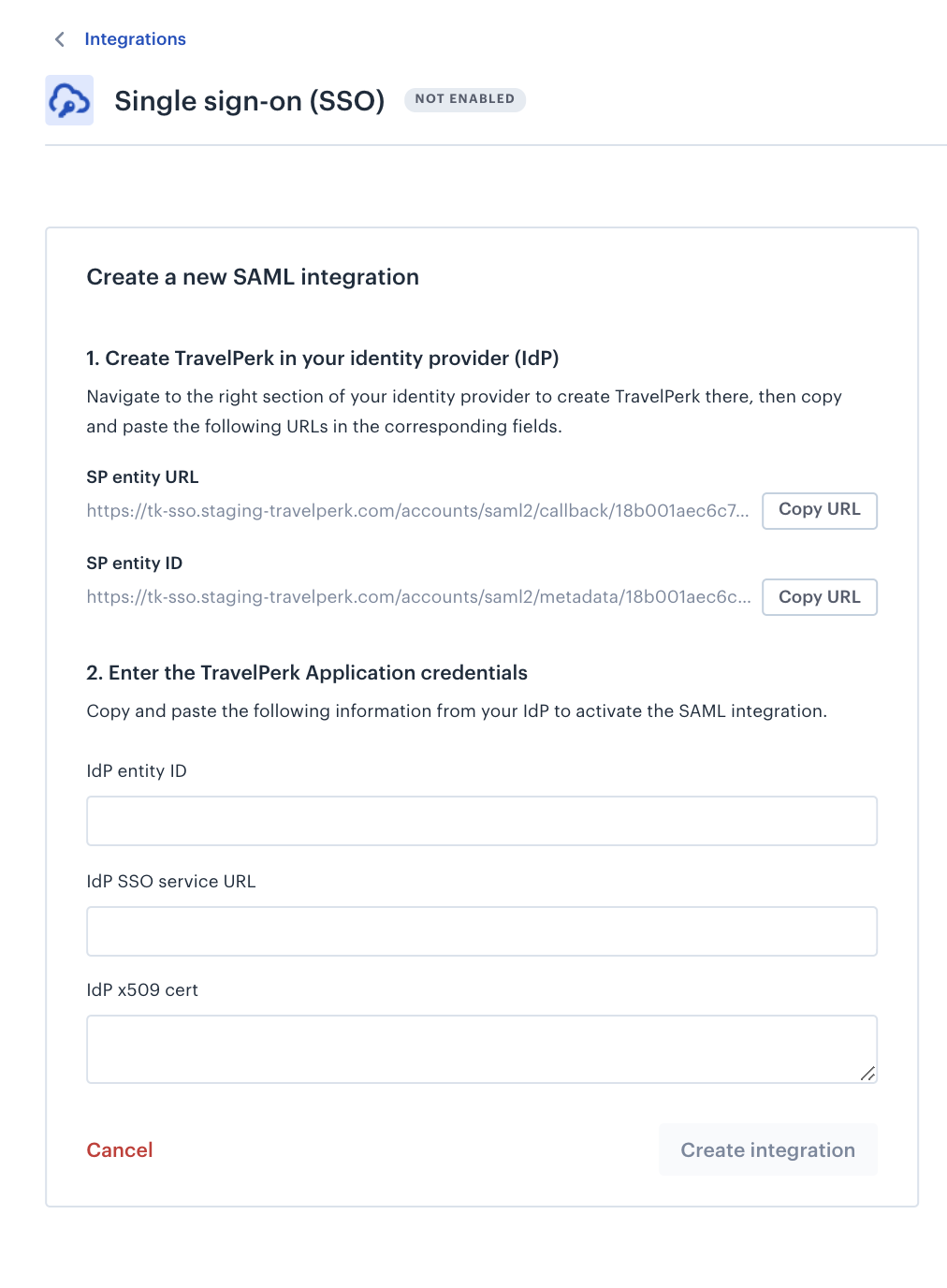
Task: Click the Single sign-on (SSO) heading
Action: [250, 101]
